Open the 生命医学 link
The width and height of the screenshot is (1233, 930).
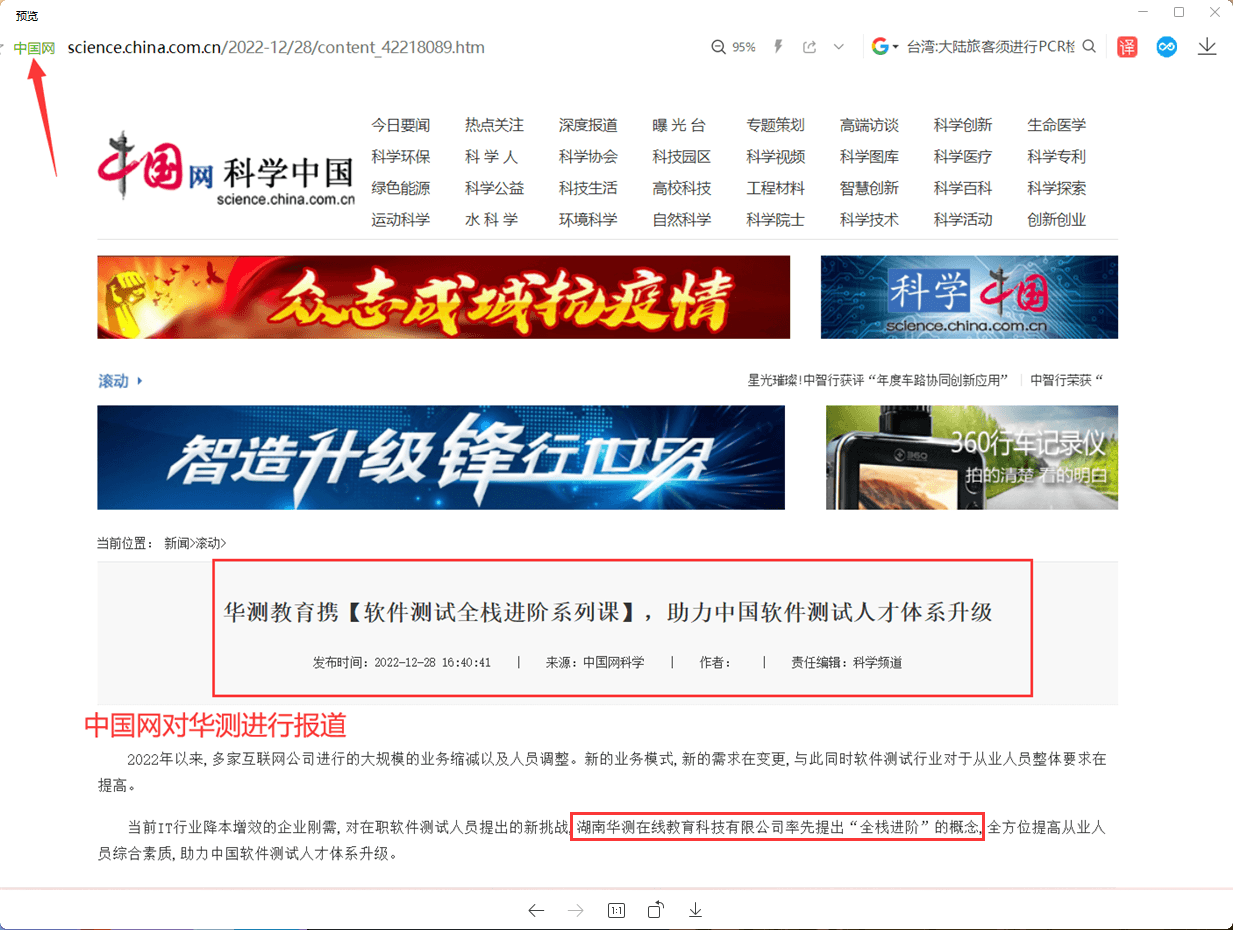1056,125
